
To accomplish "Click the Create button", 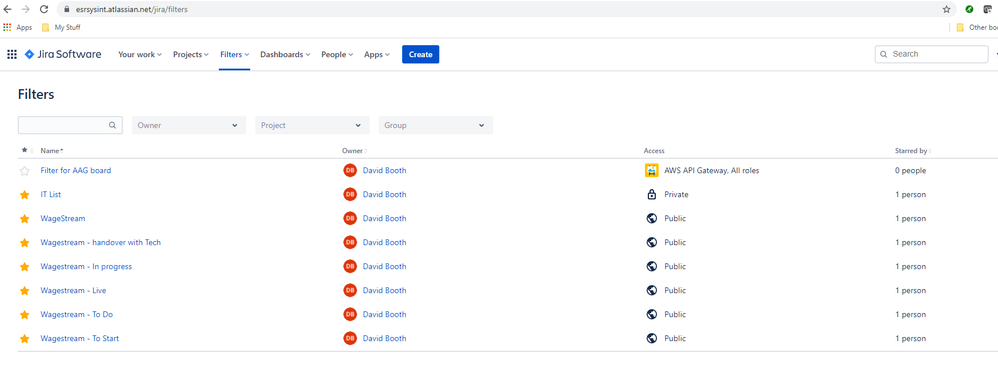I will (420, 55).
